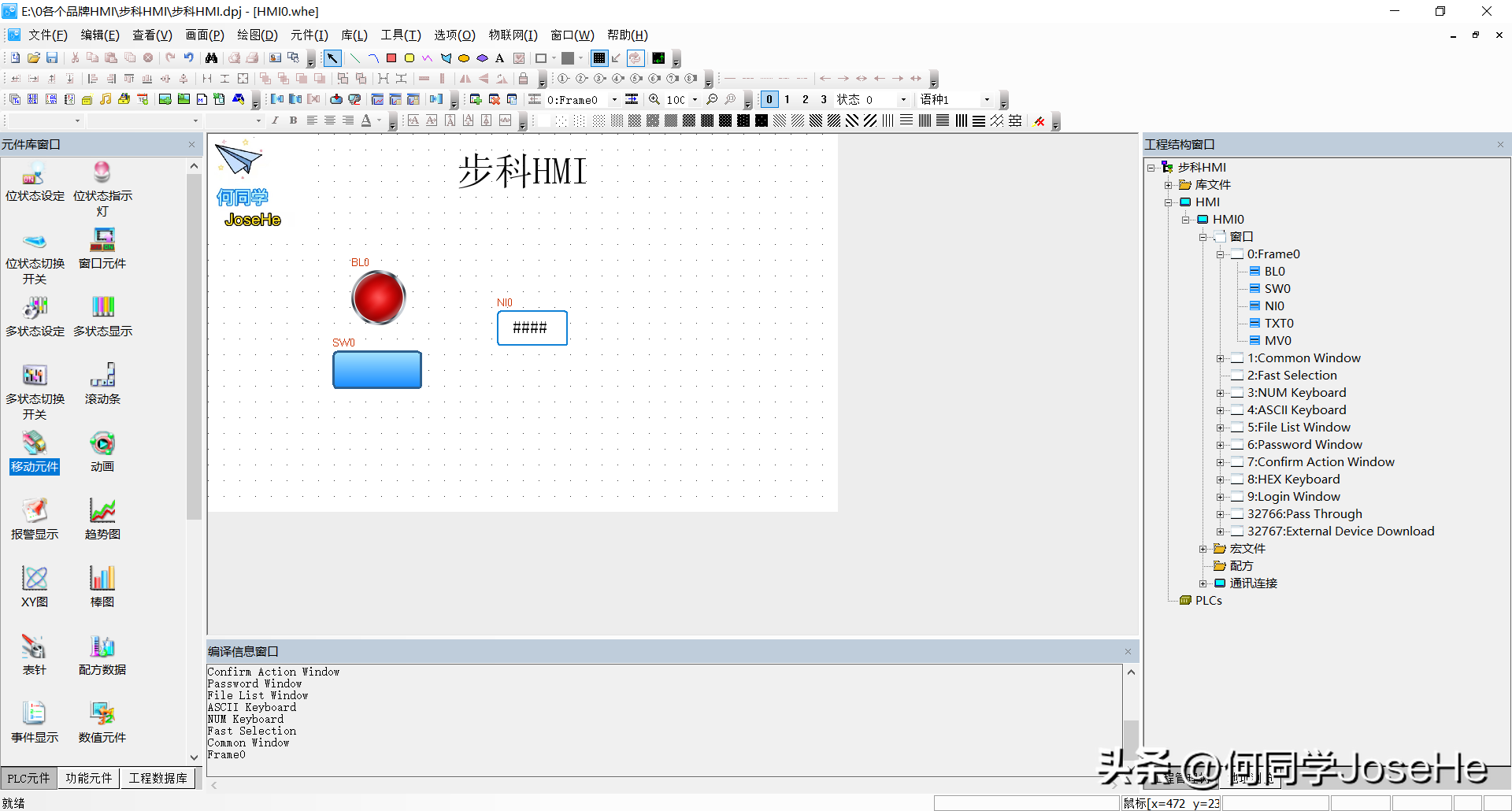Viewport: 1512px width, 811px height.
Task: Pick the XY图 chart component
Action: [35, 586]
